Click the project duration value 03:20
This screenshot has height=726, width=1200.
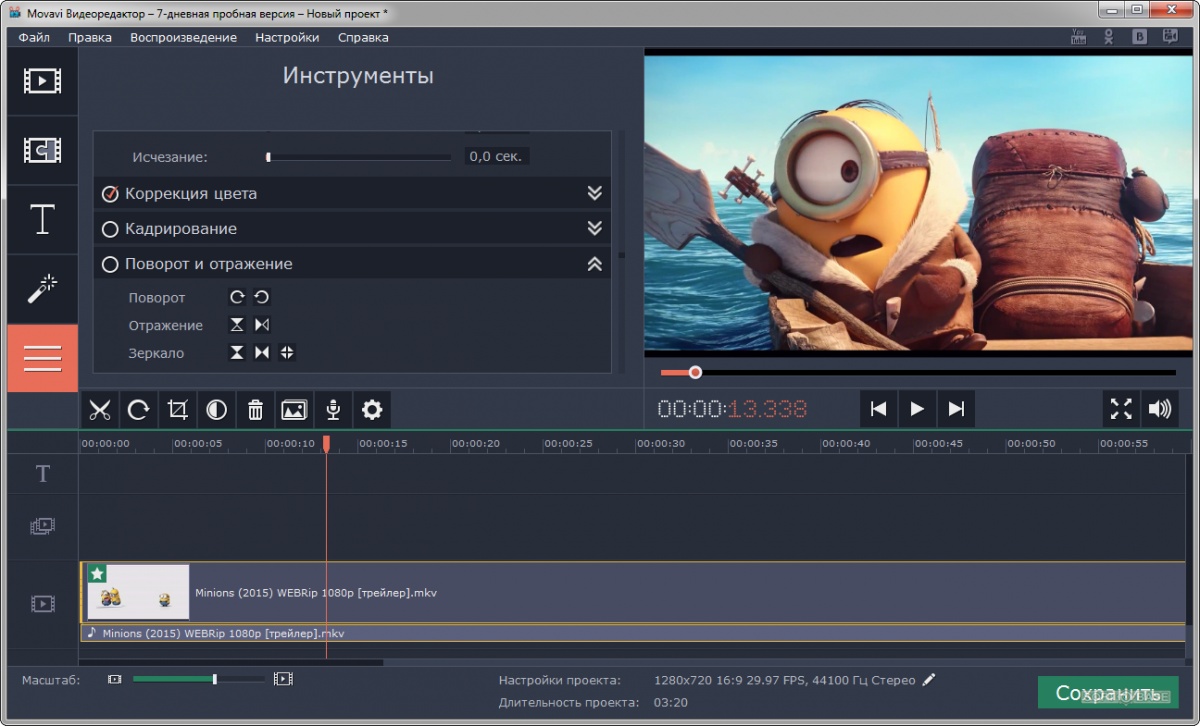click(x=669, y=703)
